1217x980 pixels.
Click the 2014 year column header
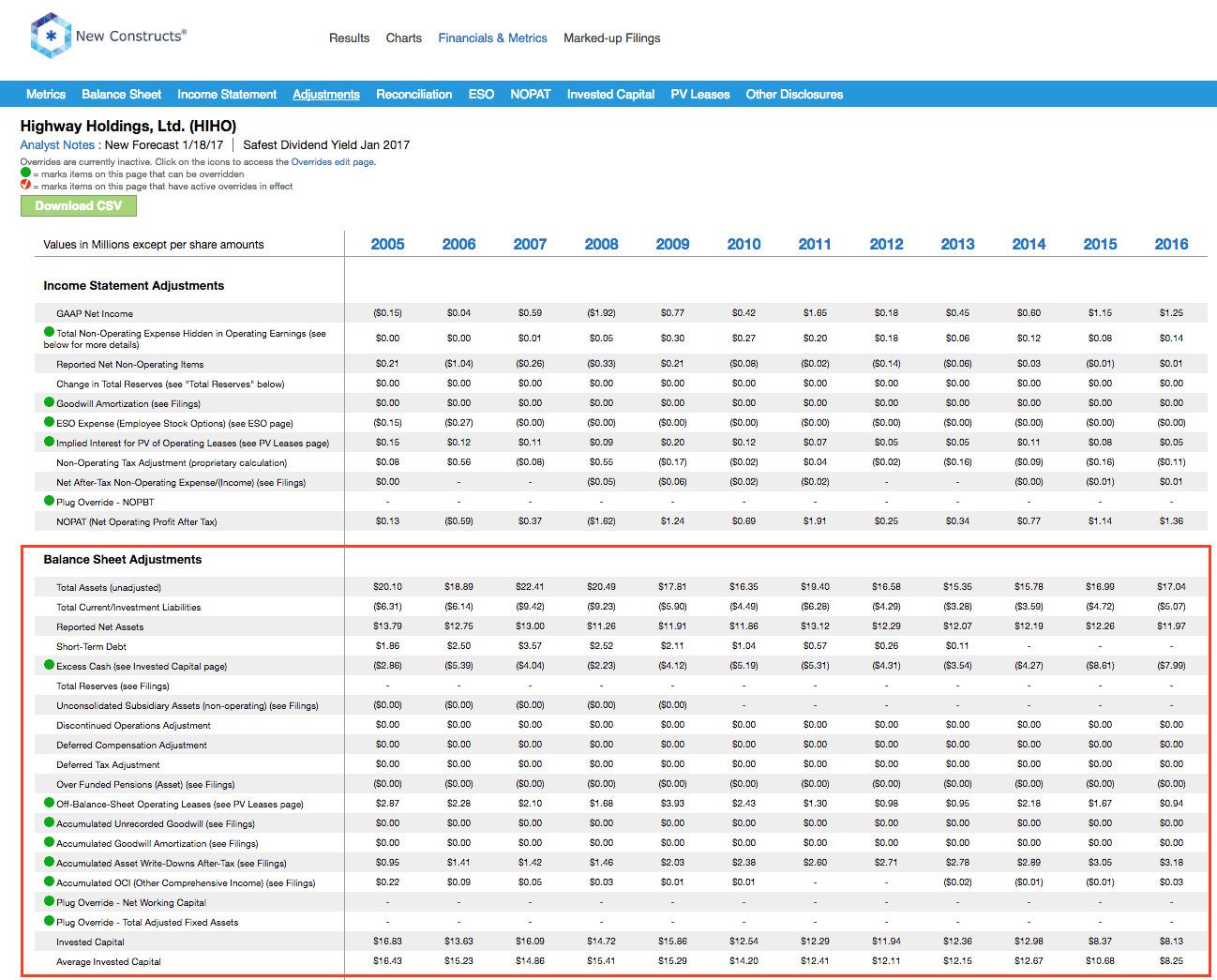pos(1029,244)
